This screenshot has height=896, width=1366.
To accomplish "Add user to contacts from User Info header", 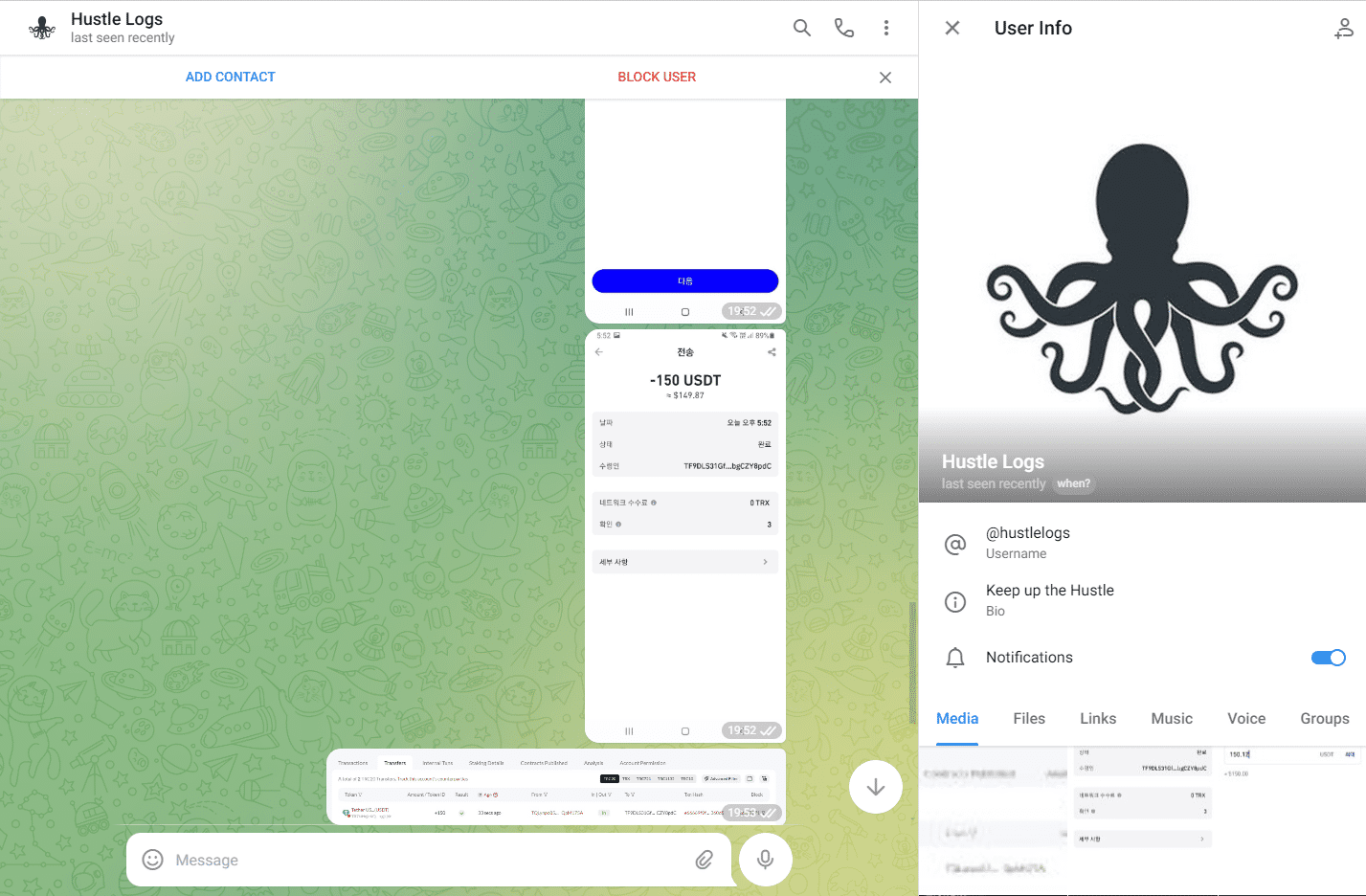I will coord(1344,29).
